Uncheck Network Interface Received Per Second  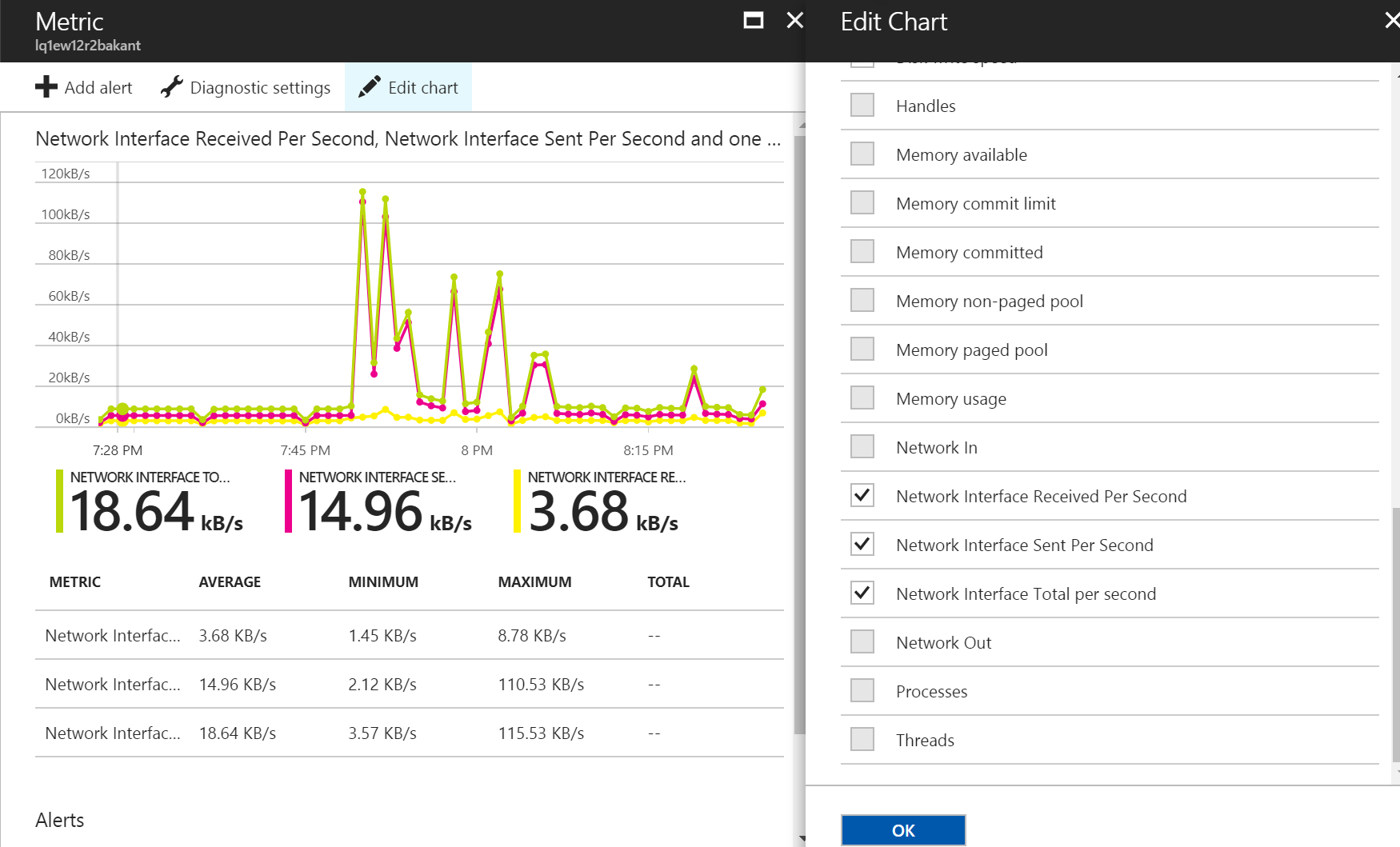tap(862, 496)
